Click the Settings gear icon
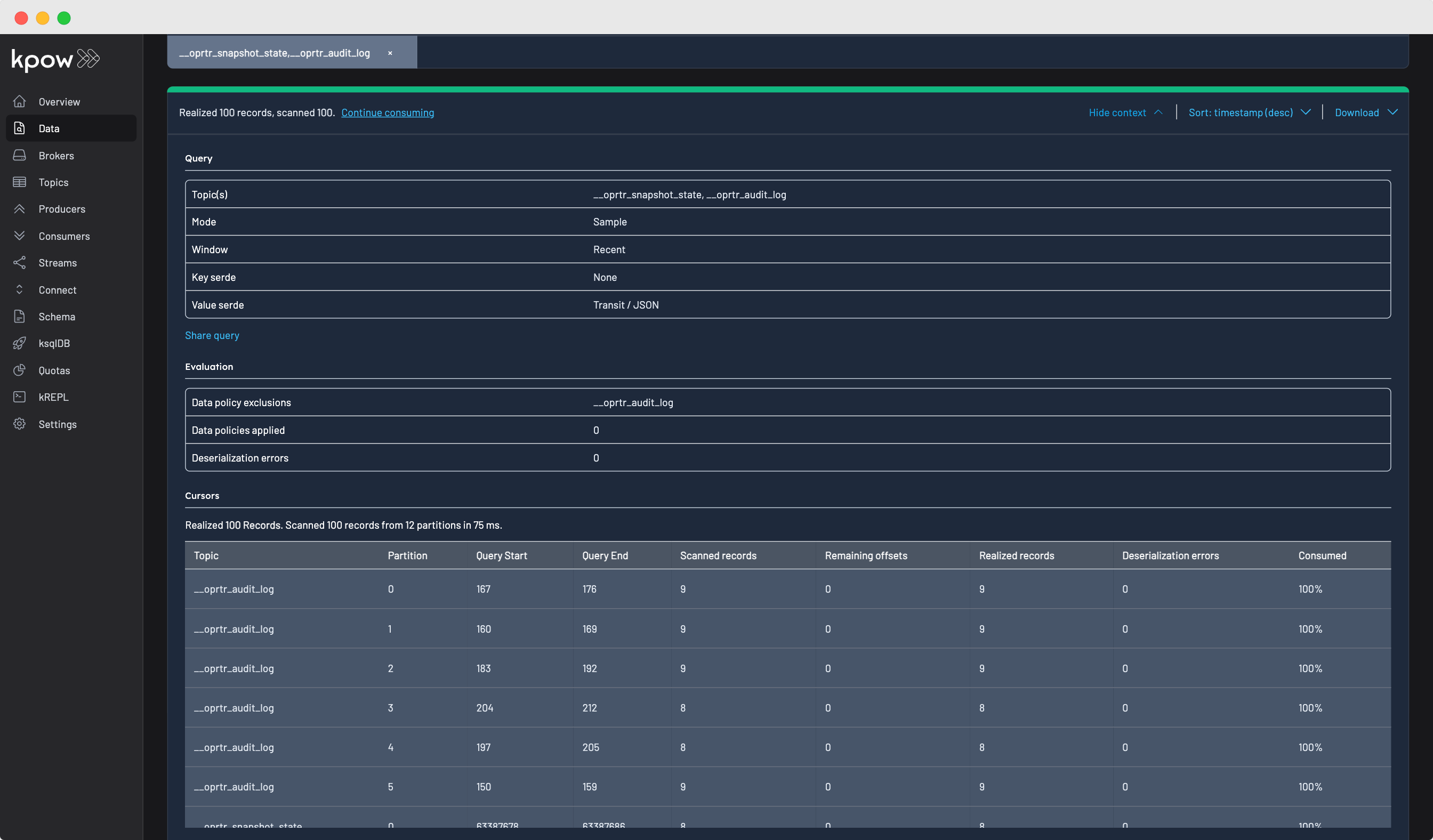The image size is (1433, 840). [19, 424]
